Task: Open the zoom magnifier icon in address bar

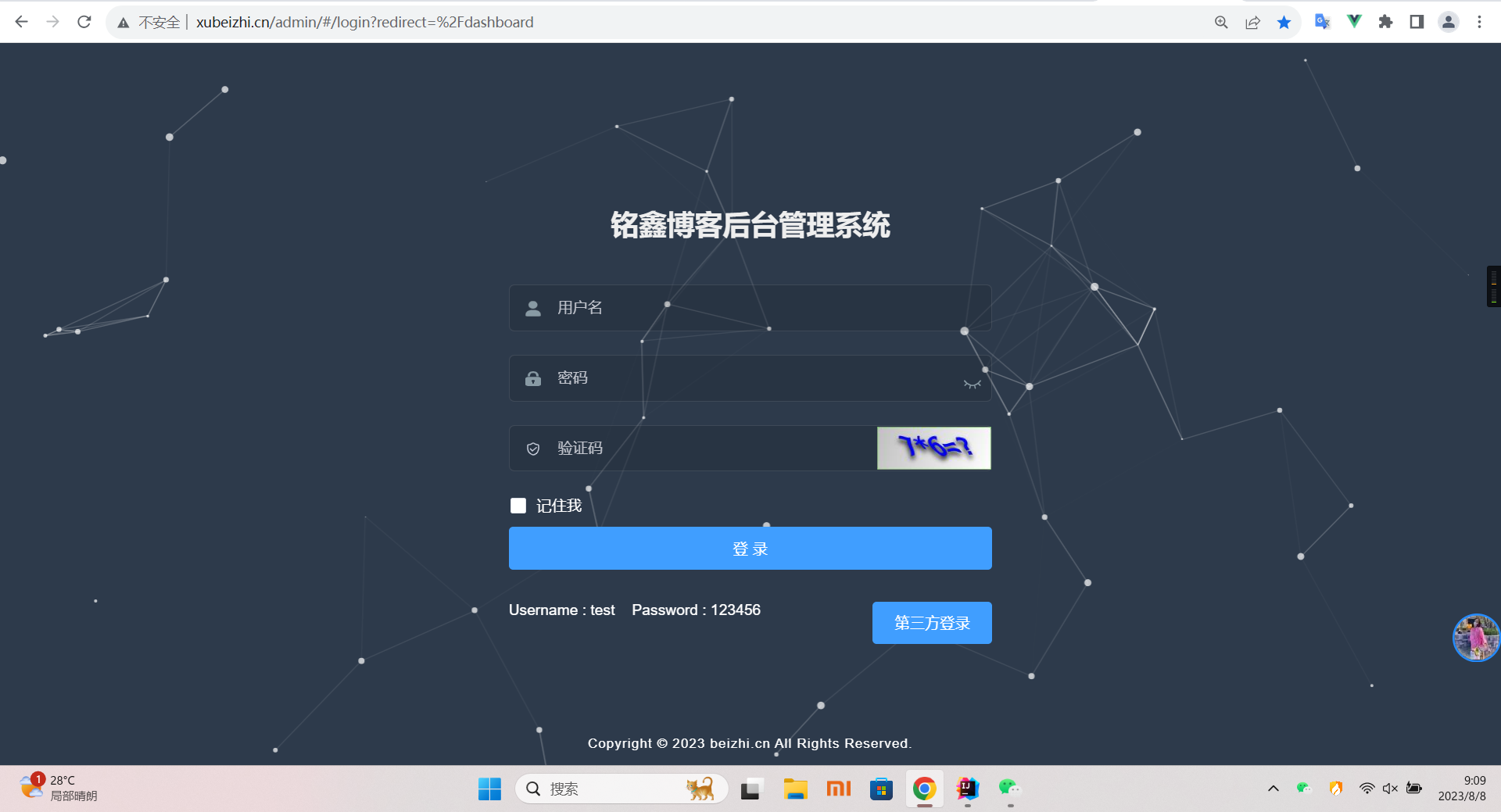Action: 1221,22
